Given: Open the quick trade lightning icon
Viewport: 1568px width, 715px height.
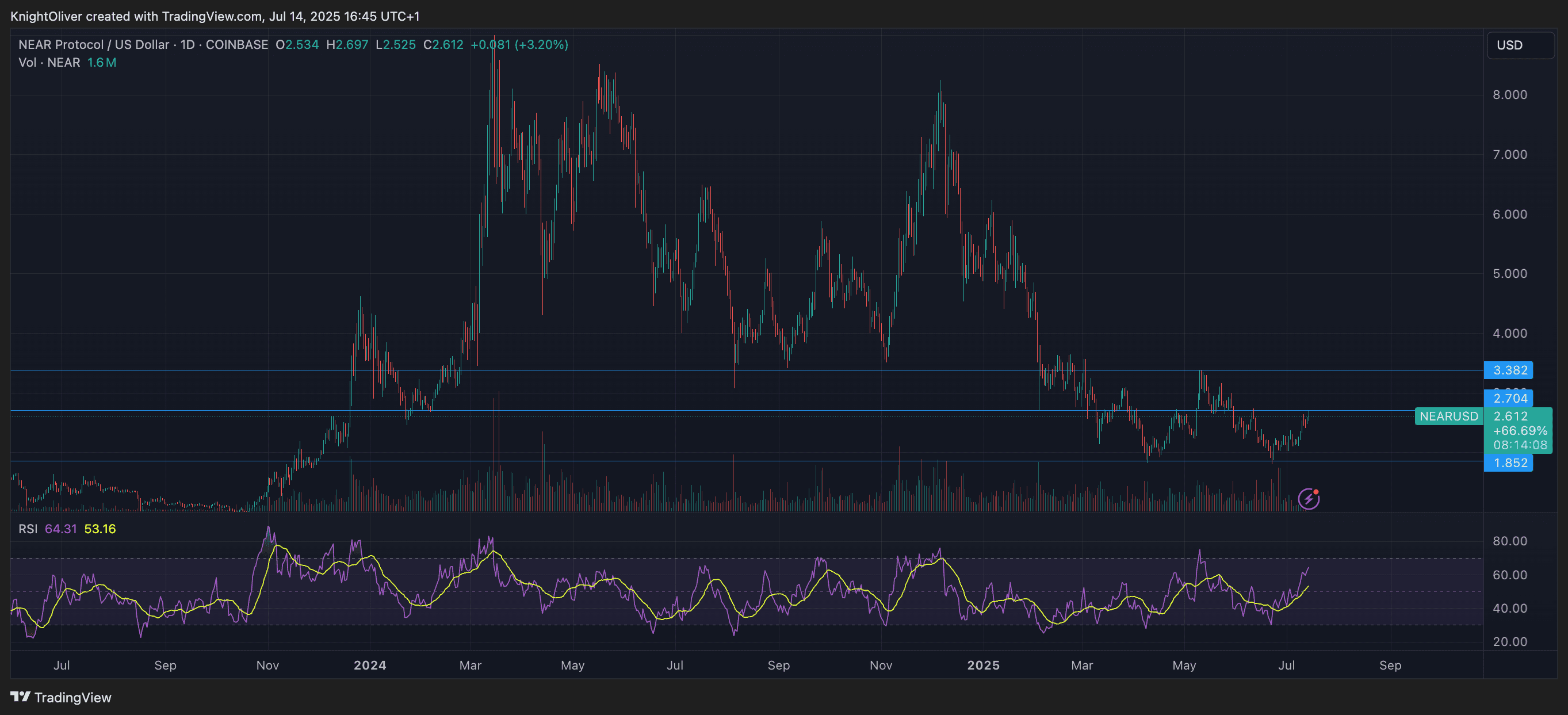Looking at the screenshot, I should pyautogui.click(x=1308, y=498).
